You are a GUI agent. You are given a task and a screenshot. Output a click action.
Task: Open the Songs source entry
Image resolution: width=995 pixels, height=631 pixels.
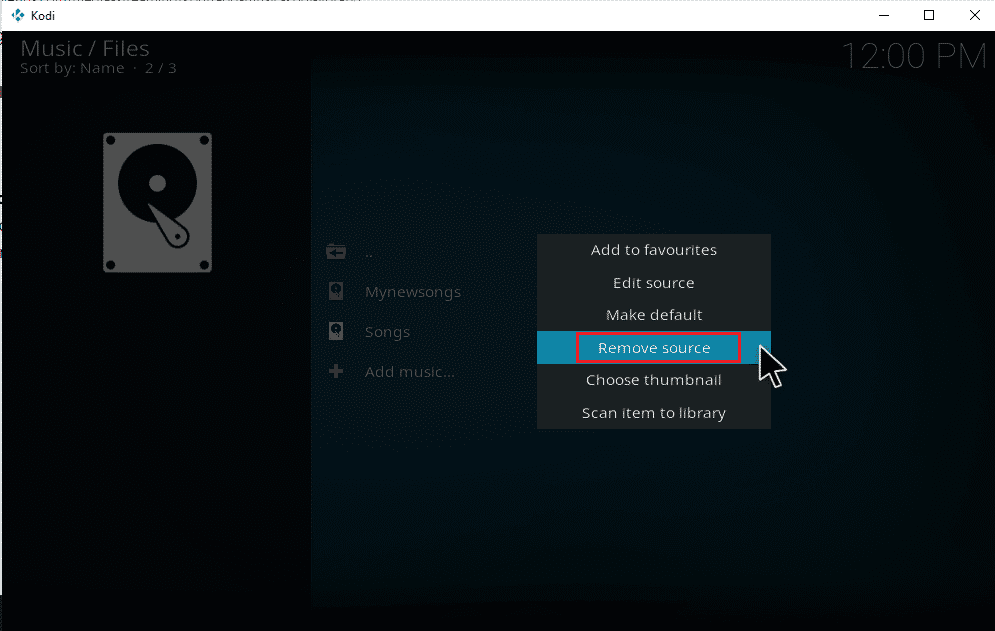tap(387, 332)
